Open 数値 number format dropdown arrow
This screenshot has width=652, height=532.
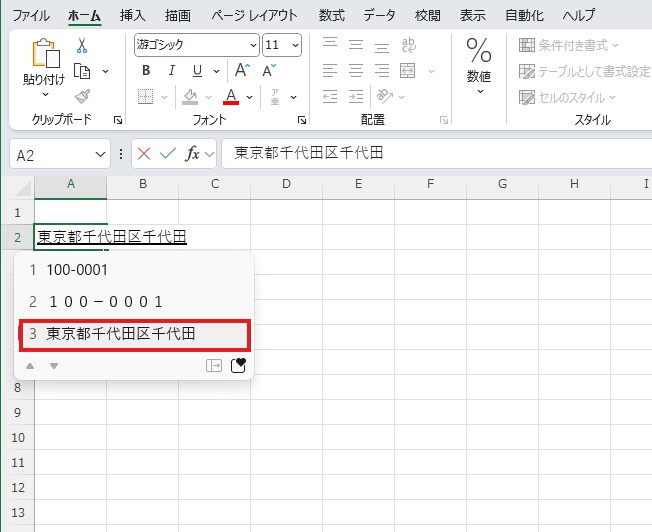(x=480, y=92)
